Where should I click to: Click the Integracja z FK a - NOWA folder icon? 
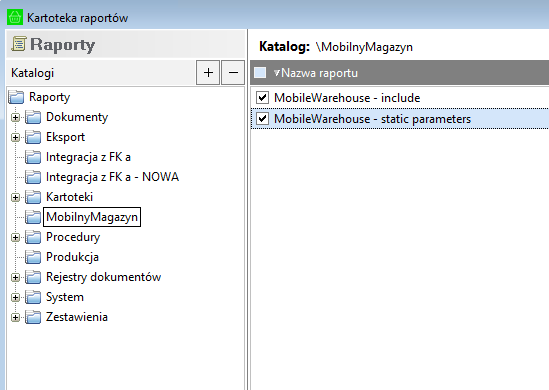(33, 177)
